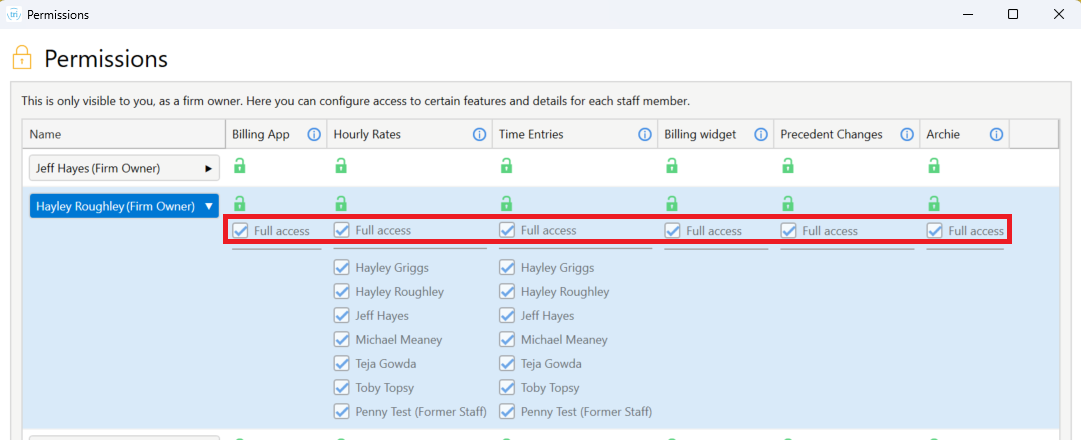Toggle Hourly Rates Full access checkbox
Image resolution: width=1081 pixels, height=440 pixels.
pyautogui.click(x=341, y=230)
